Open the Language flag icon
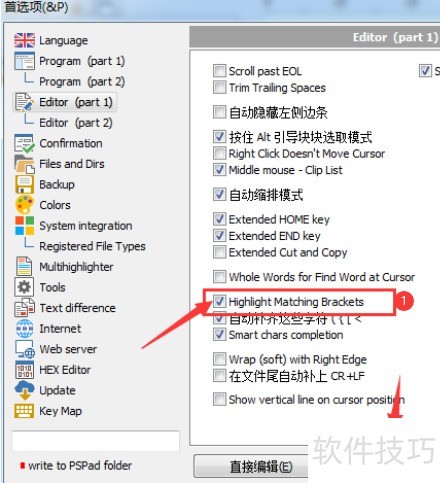This screenshot has width=440, height=483. [x=24, y=41]
